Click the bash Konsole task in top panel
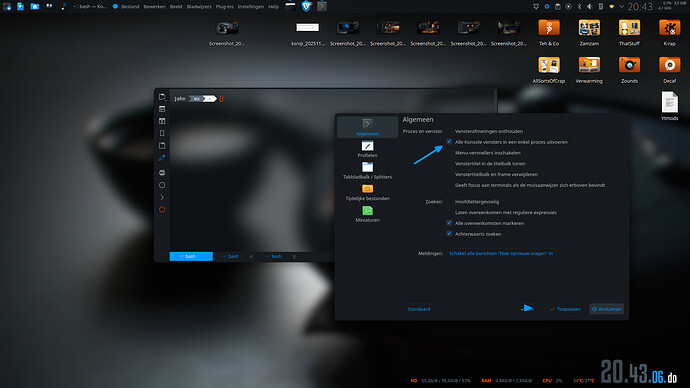The image size is (690, 388). click(x=89, y=7)
